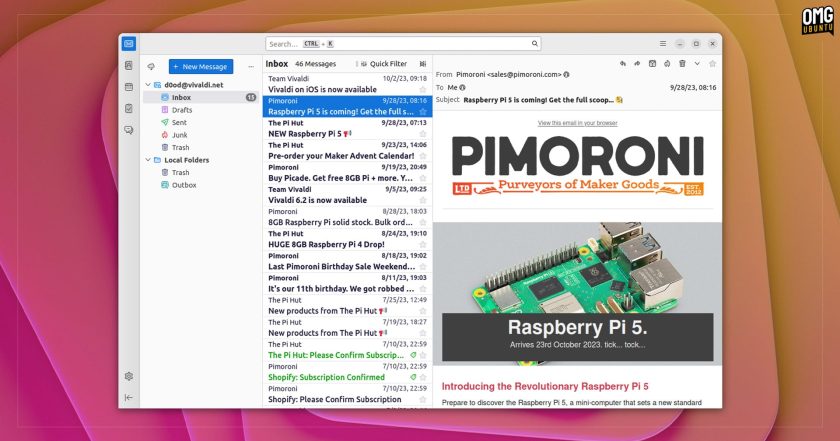Collapse the spaces toolbar
This screenshot has width=840, height=441.
[x=129, y=398]
